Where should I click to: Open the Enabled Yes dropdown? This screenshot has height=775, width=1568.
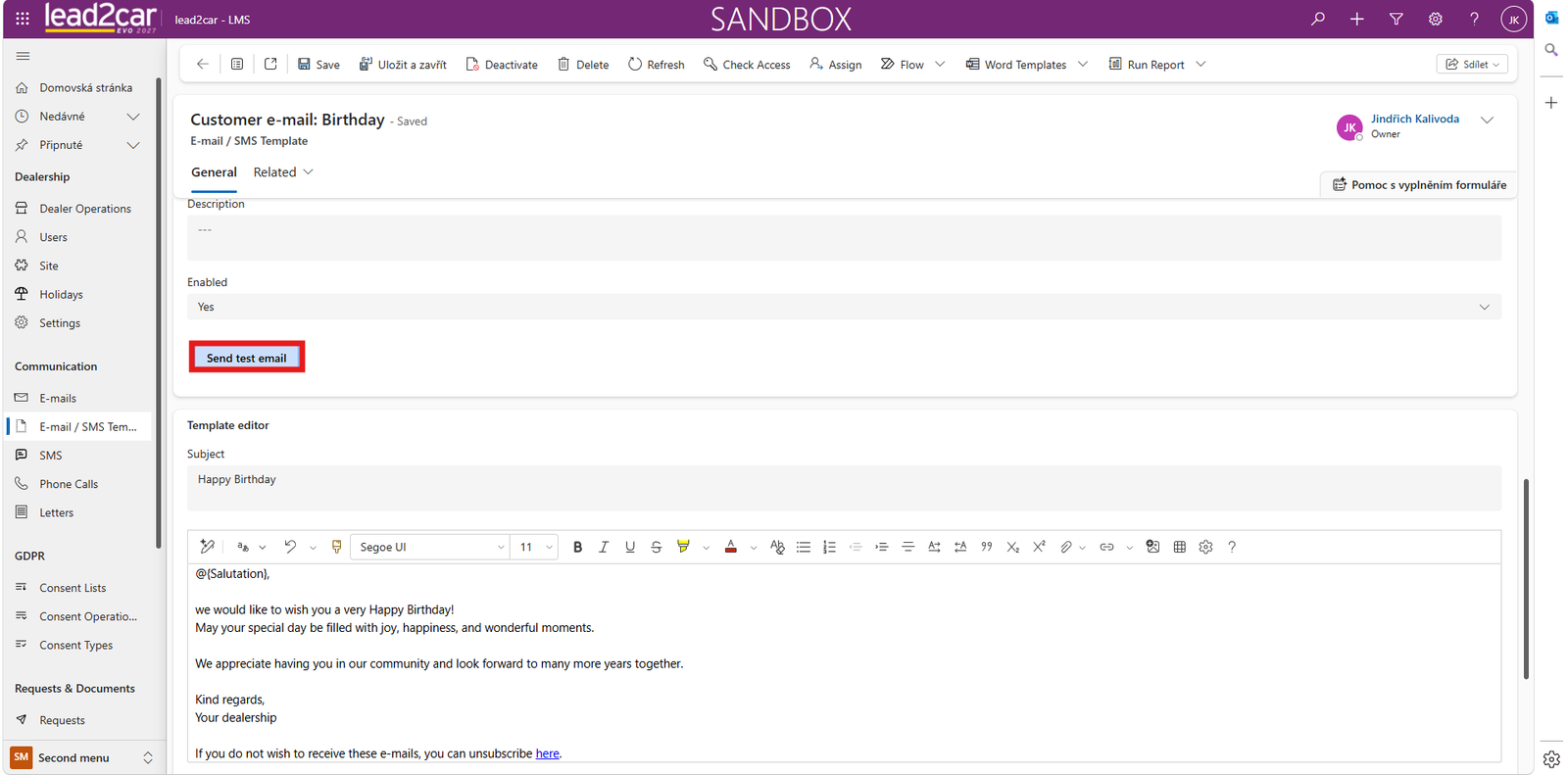[844, 307]
